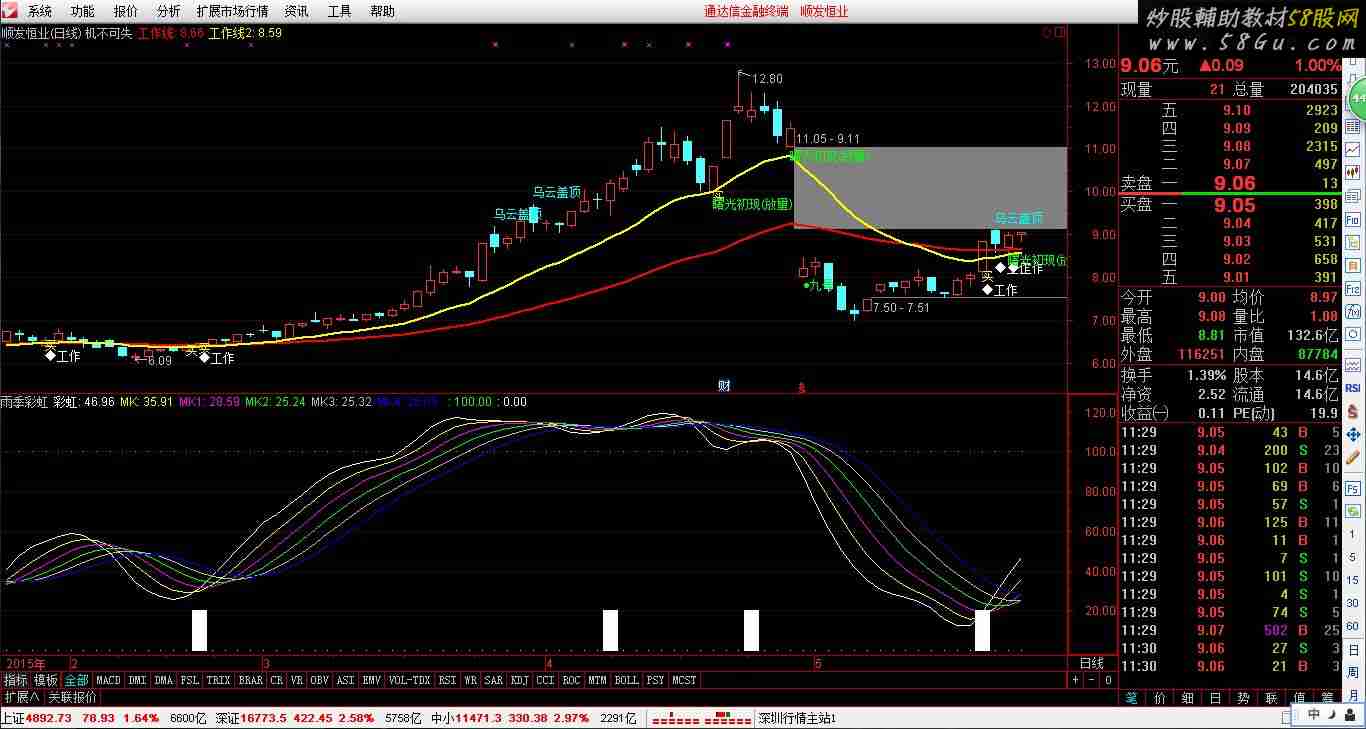Open the 报价 menu
This screenshot has width=1366, height=729.
pos(126,11)
